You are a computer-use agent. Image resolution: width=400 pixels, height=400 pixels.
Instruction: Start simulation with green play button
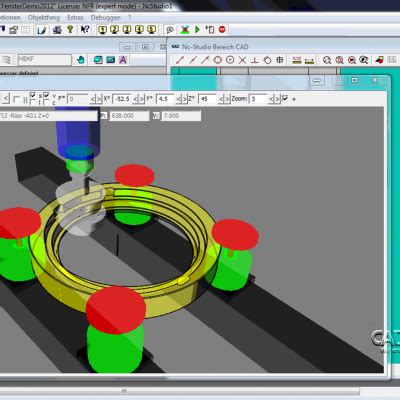(197, 30)
